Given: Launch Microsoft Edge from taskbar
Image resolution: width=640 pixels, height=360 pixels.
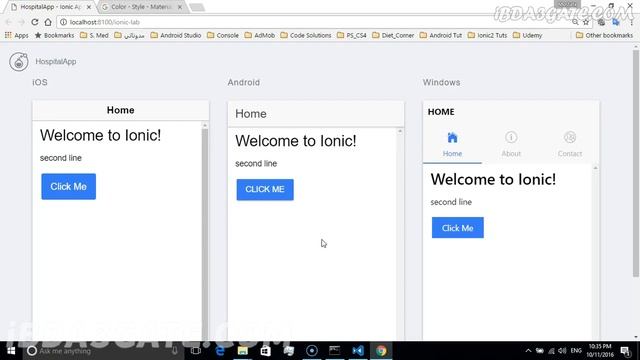Looking at the screenshot, I should click(x=220, y=351).
